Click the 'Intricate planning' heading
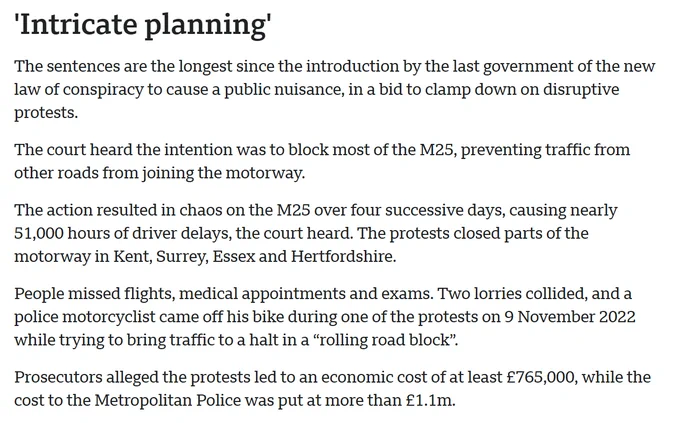 pyautogui.click(x=143, y=25)
